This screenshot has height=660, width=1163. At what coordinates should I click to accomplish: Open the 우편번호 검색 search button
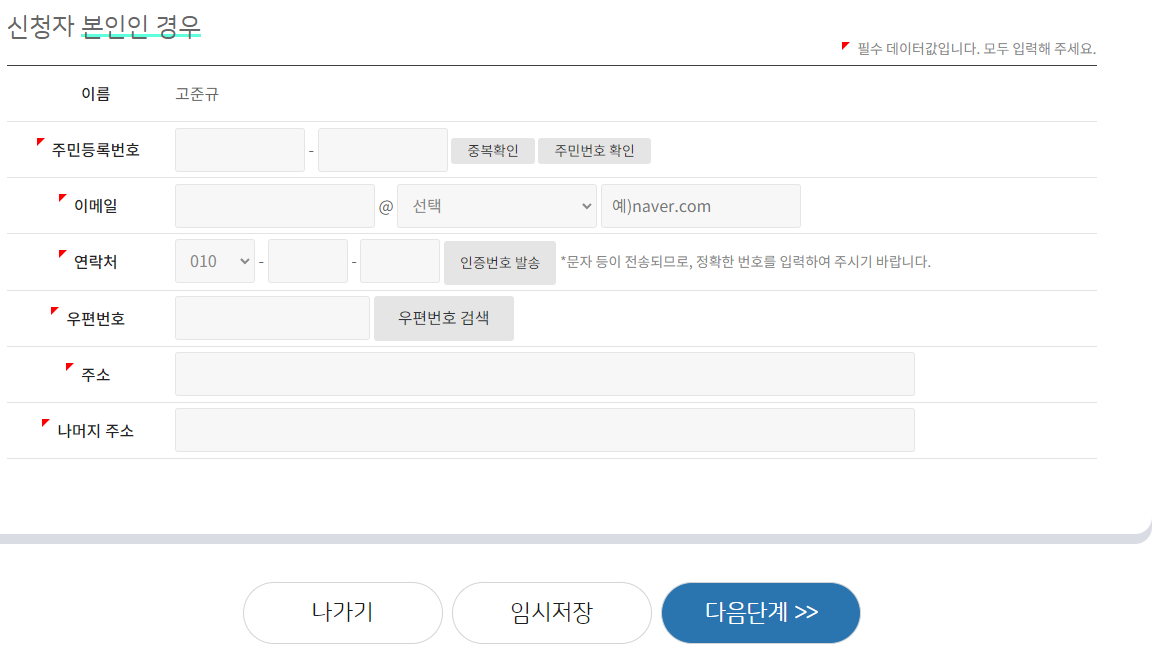tap(444, 318)
